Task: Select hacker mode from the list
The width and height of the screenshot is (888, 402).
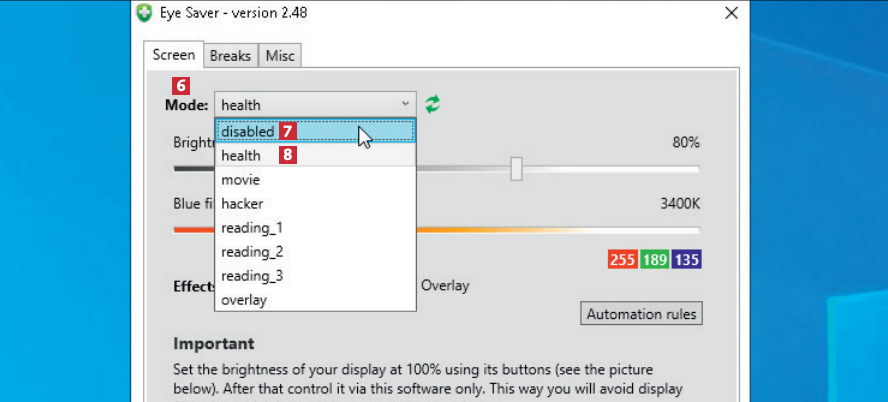Action: (x=242, y=204)
